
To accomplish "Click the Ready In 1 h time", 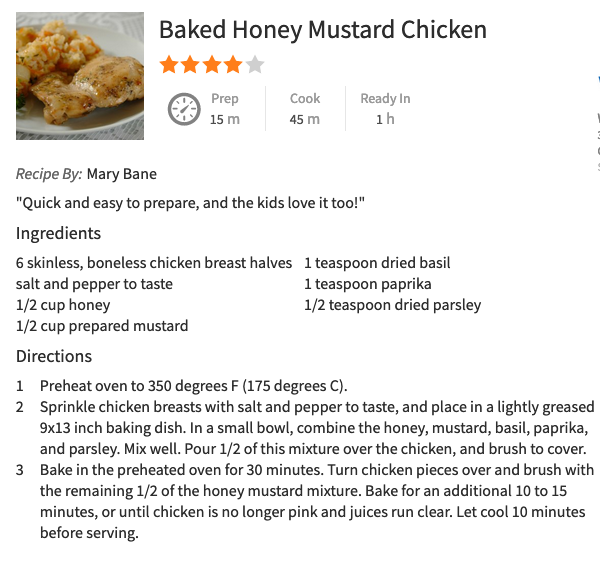I will (385, 109).
